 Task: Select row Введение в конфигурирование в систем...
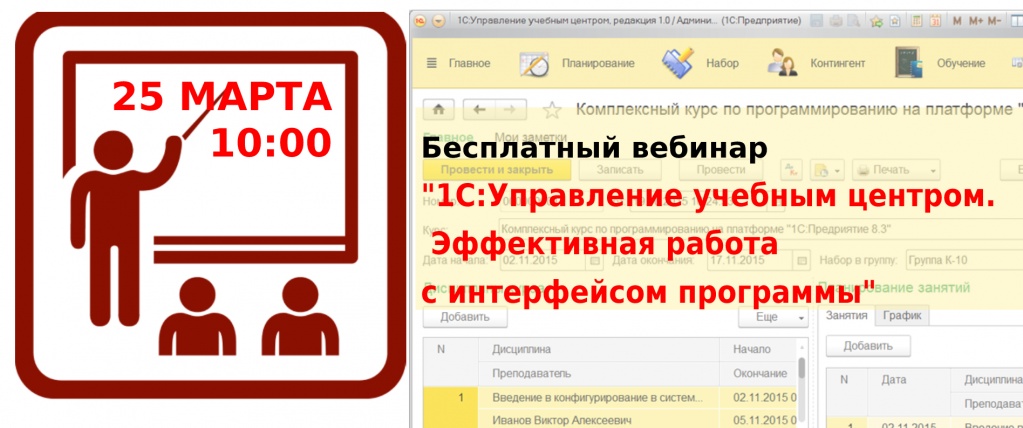599,397
